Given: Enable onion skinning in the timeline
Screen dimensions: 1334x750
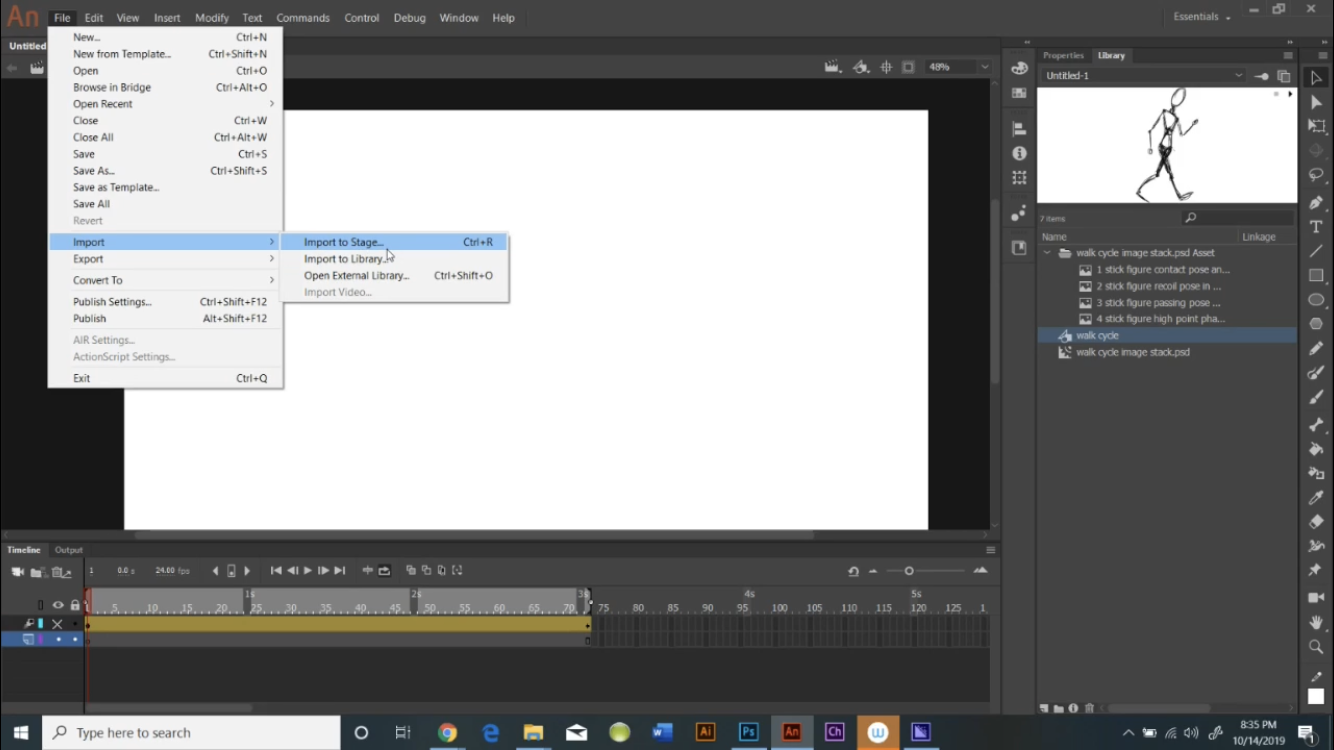Looking at the screenshot, I should (410, 570).
